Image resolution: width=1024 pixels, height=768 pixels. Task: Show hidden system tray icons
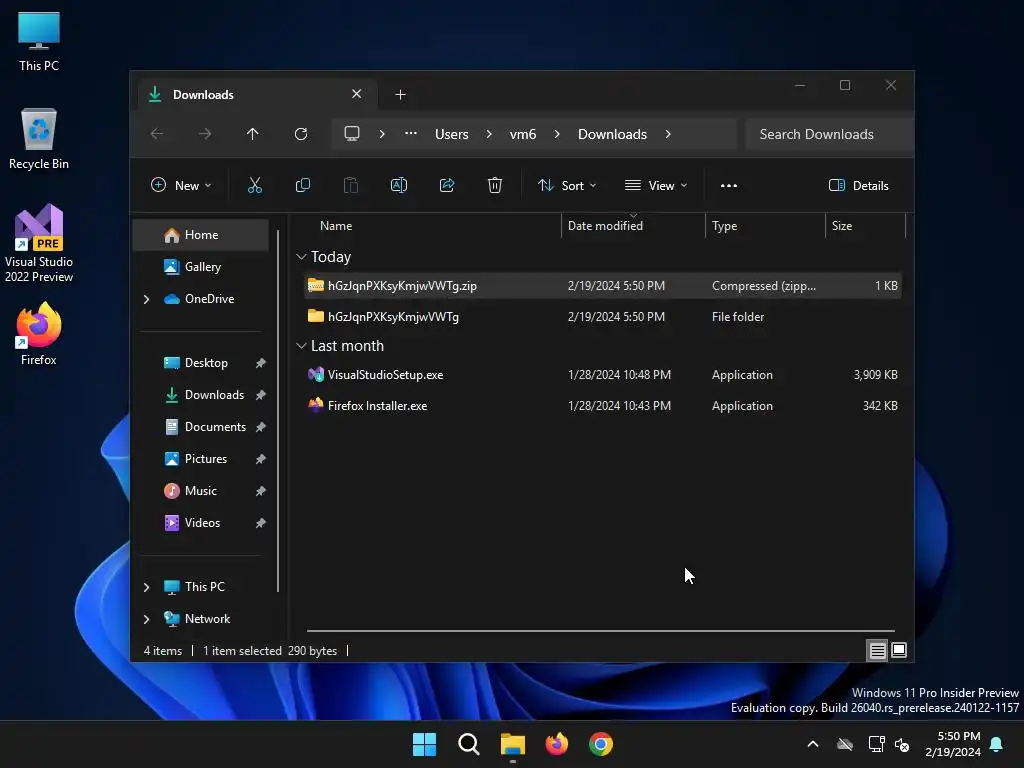812,744
